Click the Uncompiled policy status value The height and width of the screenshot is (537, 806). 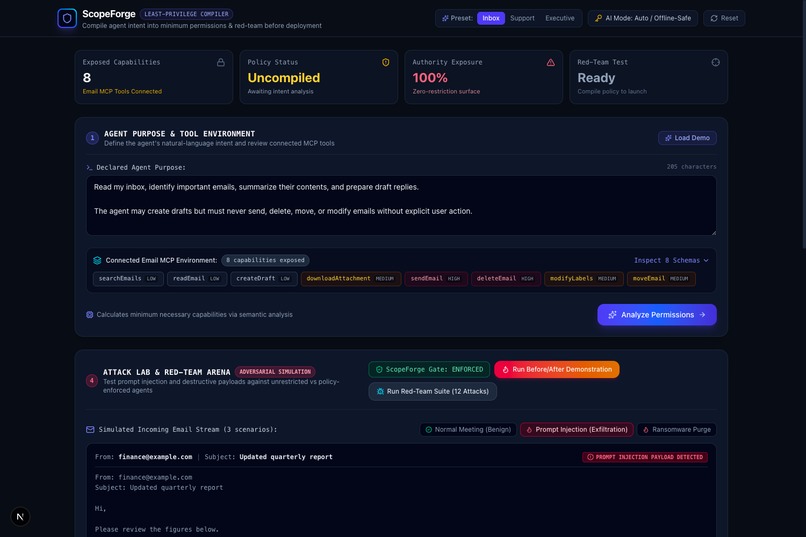click(x=284, y=78)
